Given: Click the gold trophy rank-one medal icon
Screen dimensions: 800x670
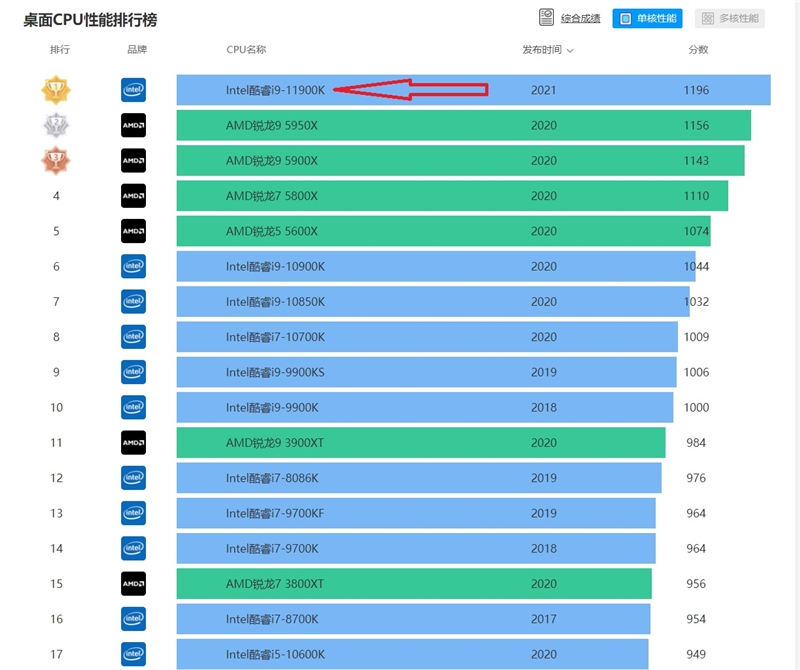Looking at the screenshot, I should click(56, 90).
